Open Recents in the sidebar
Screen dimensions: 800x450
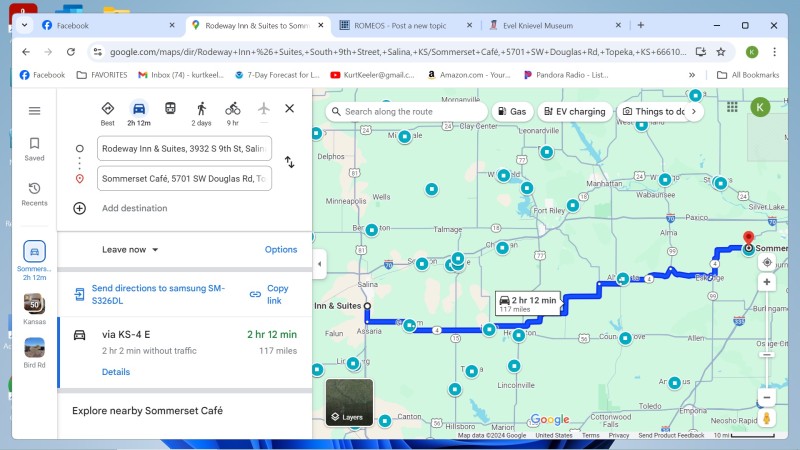(x=34, y=194)
